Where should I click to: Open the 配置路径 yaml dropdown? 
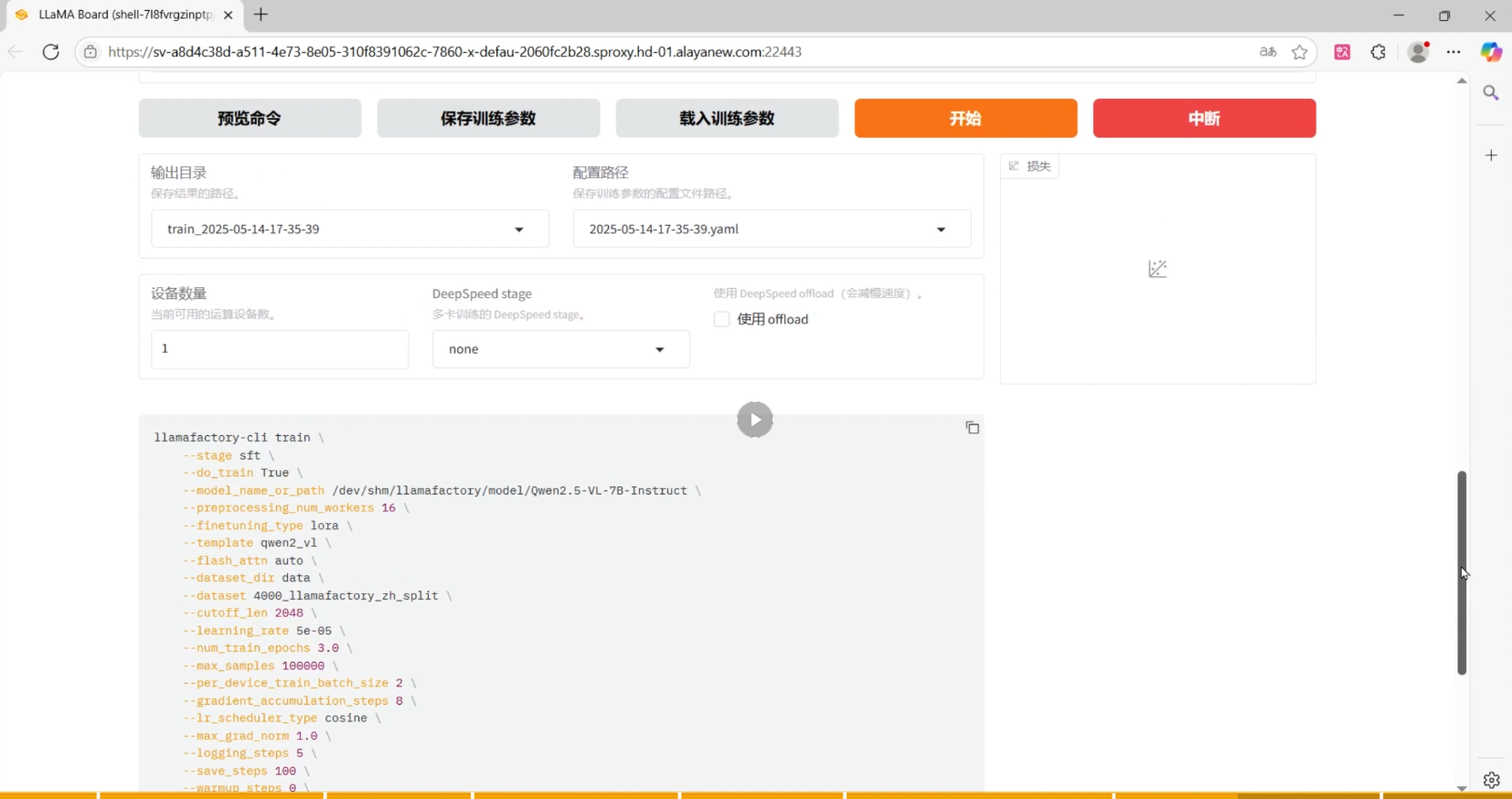pyautogui.click(x=941, y=229)
